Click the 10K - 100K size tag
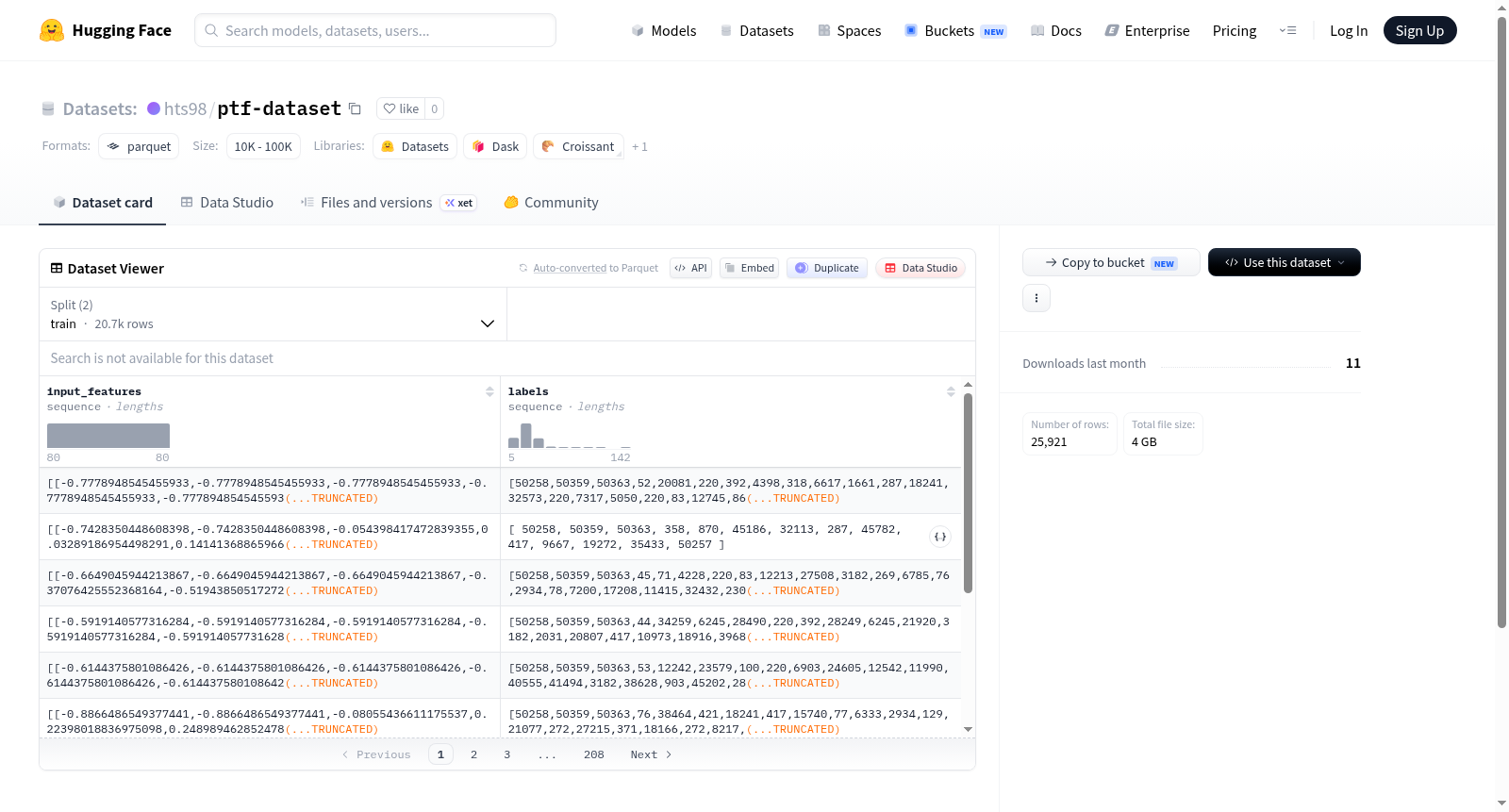This screenshot has height=812, width=1509. [x=263, y=146]
